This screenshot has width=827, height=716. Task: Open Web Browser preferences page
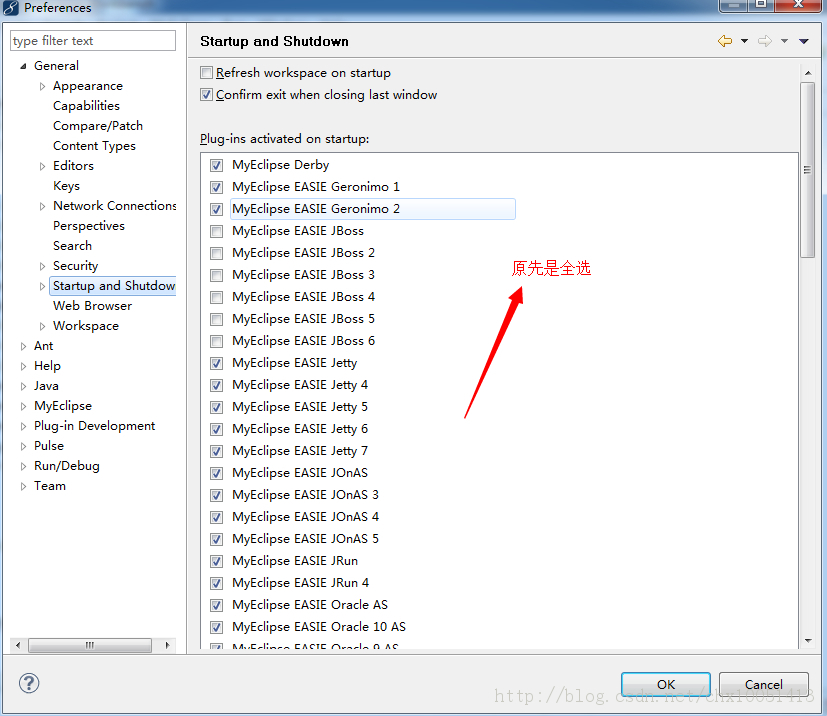tap(92, 306)
